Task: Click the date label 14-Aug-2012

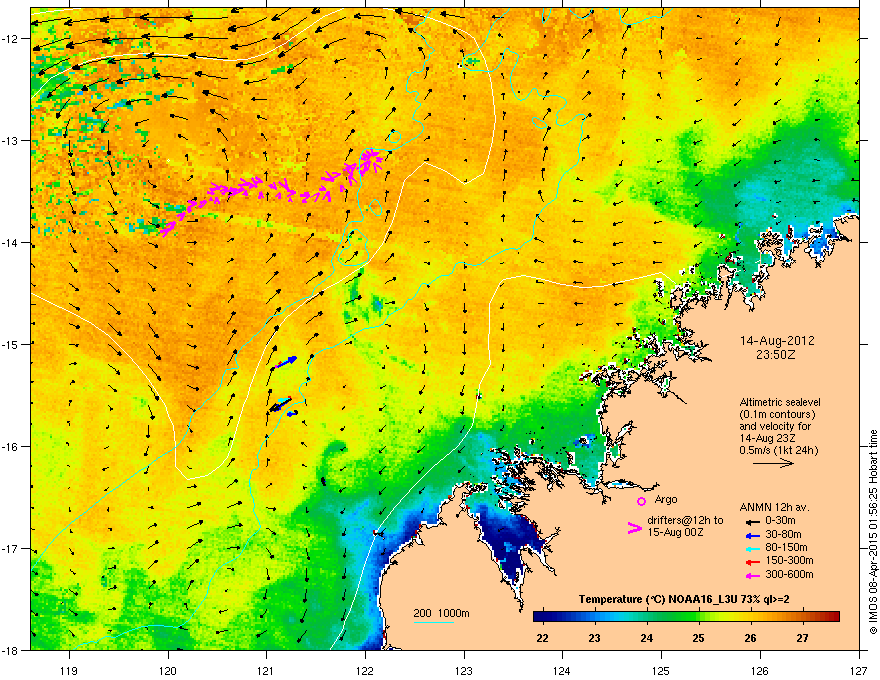Action: pyautogui.click(x=777, y=341)
